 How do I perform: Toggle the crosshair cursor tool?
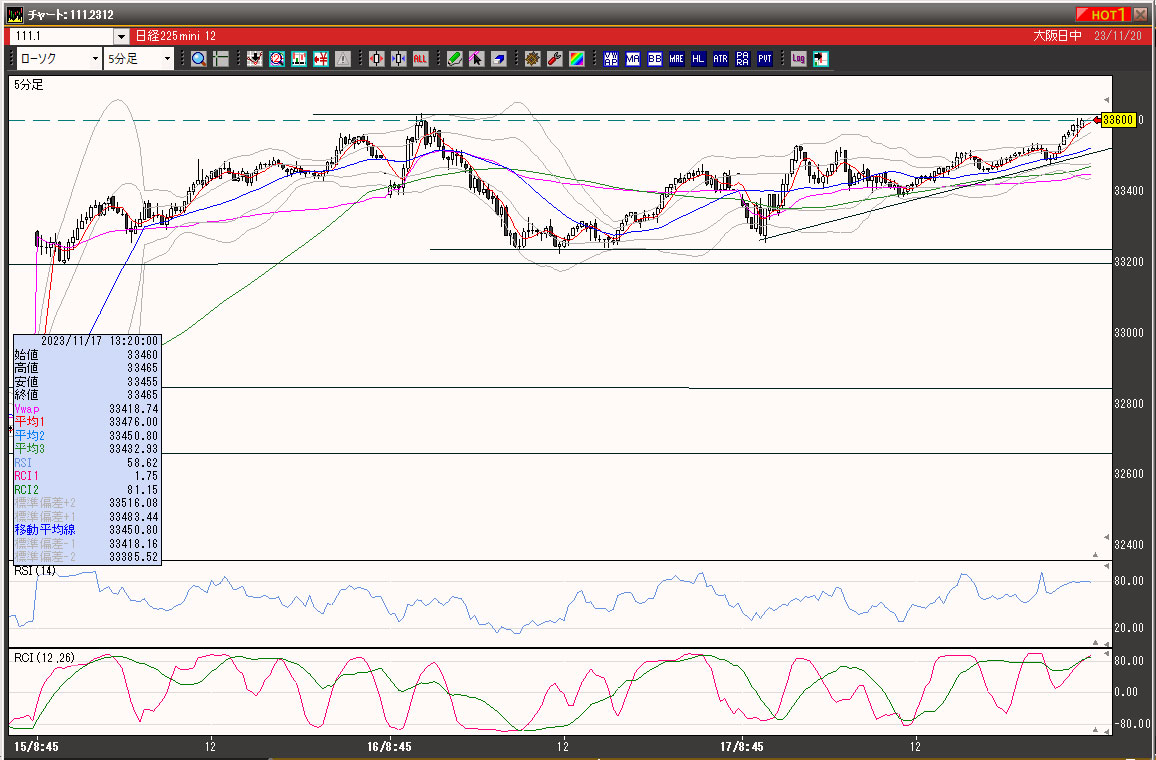click(220, 59)
